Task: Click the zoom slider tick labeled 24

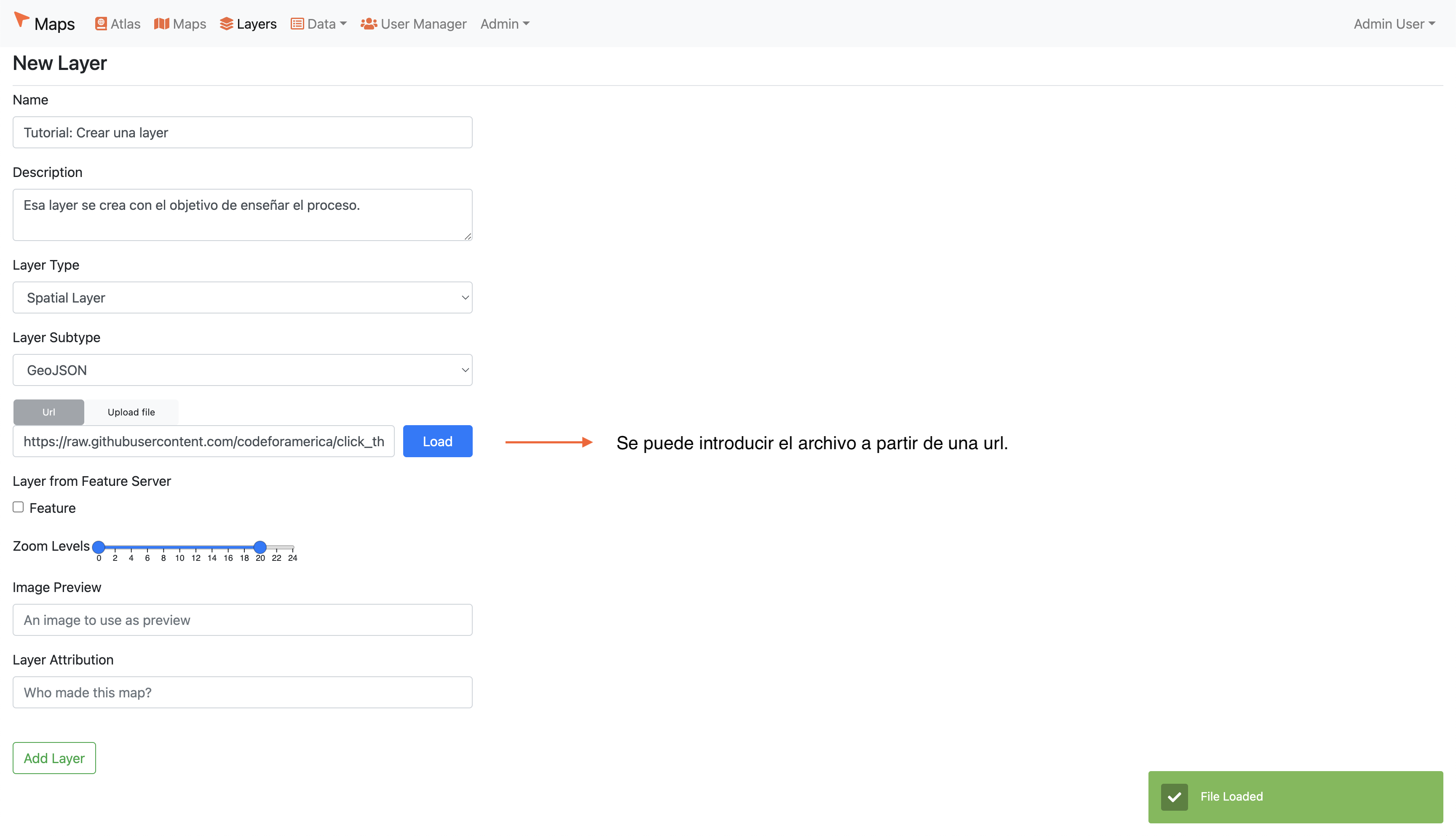Action: 293,557
